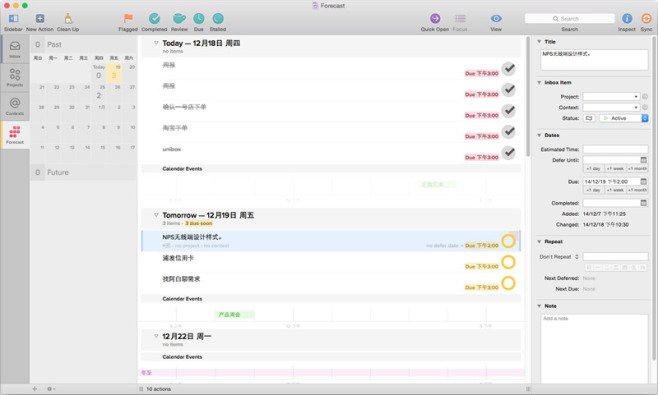Switch to the Inbox sidebar tab
The width and height of the screenshot is (658, 395).
pos(15,49)
